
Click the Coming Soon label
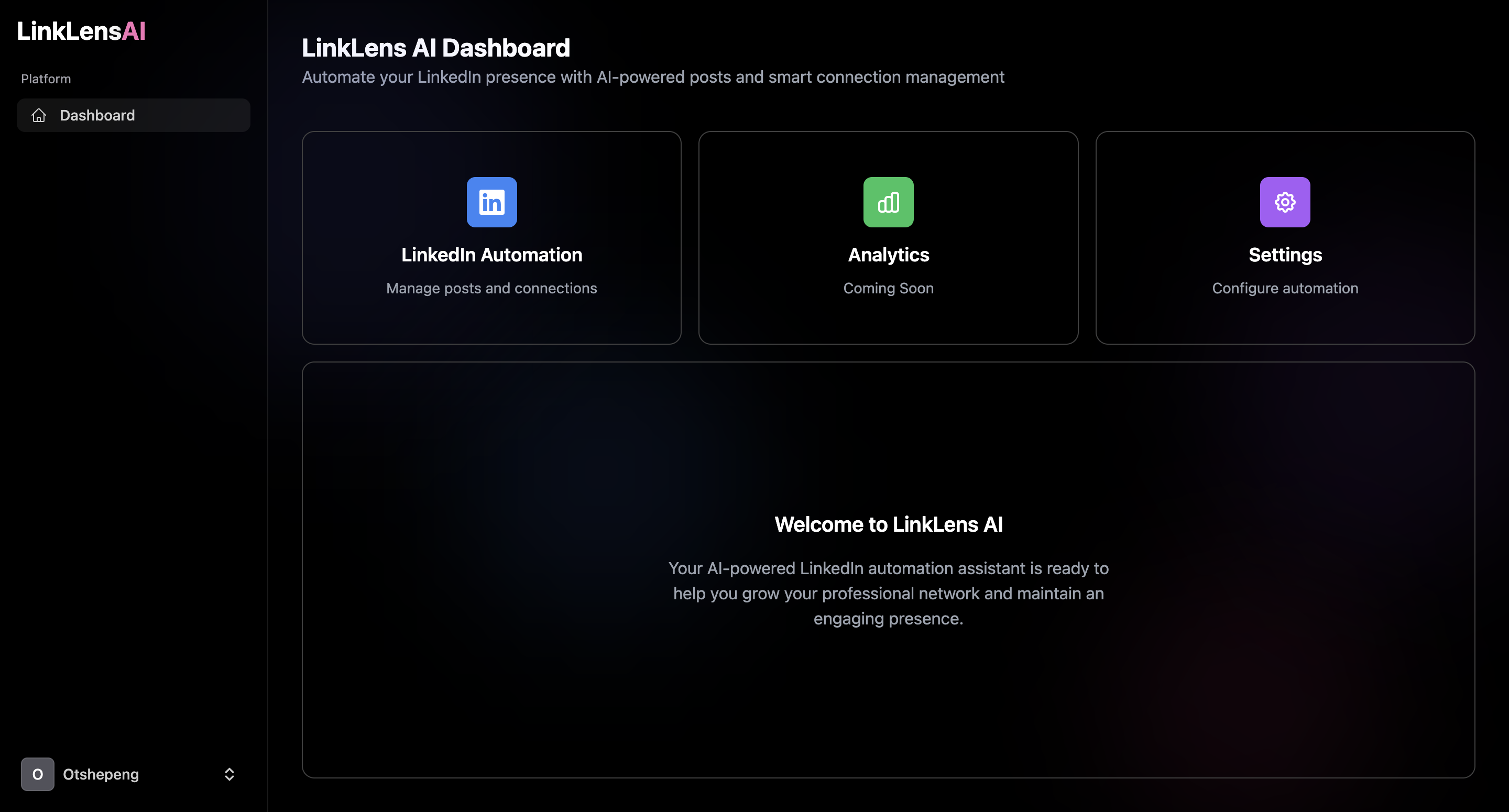click(888, 288)
